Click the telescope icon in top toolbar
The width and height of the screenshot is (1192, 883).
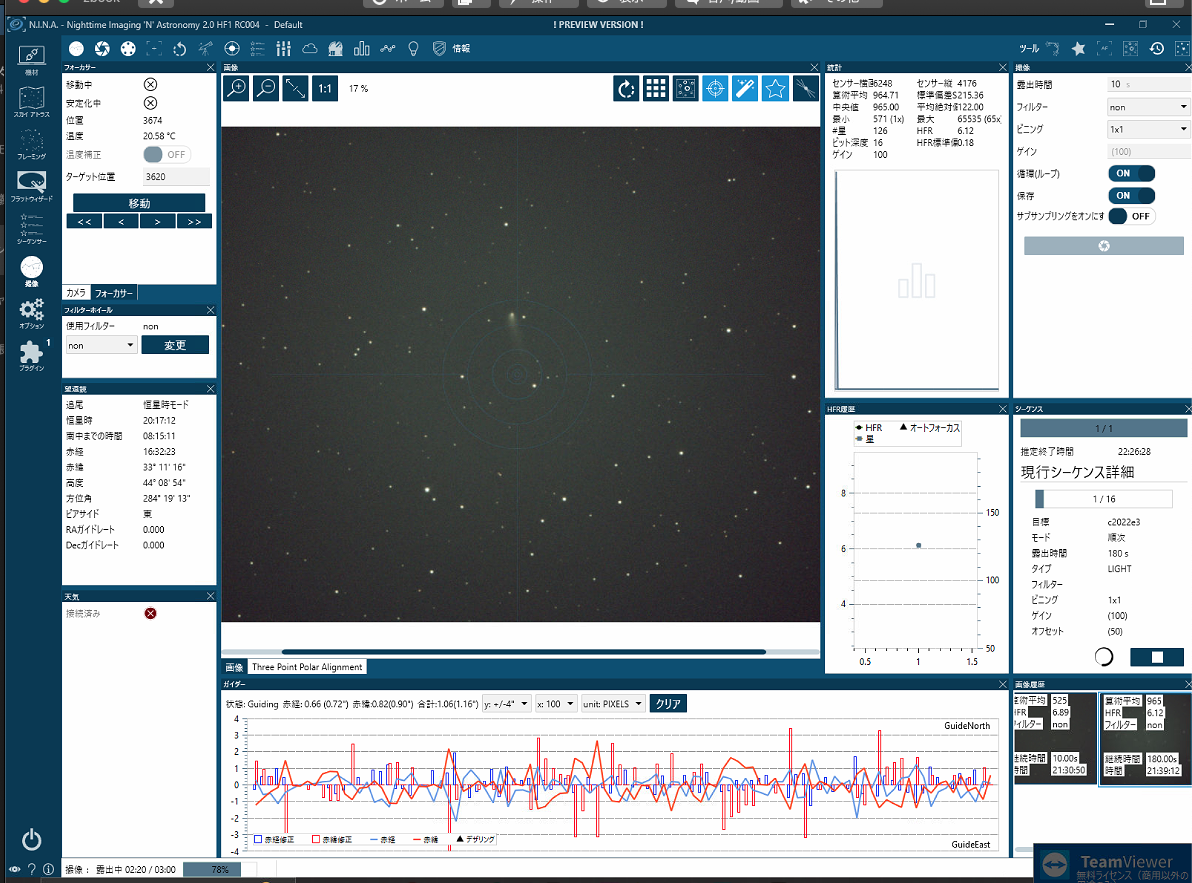(x=205, y=49)
